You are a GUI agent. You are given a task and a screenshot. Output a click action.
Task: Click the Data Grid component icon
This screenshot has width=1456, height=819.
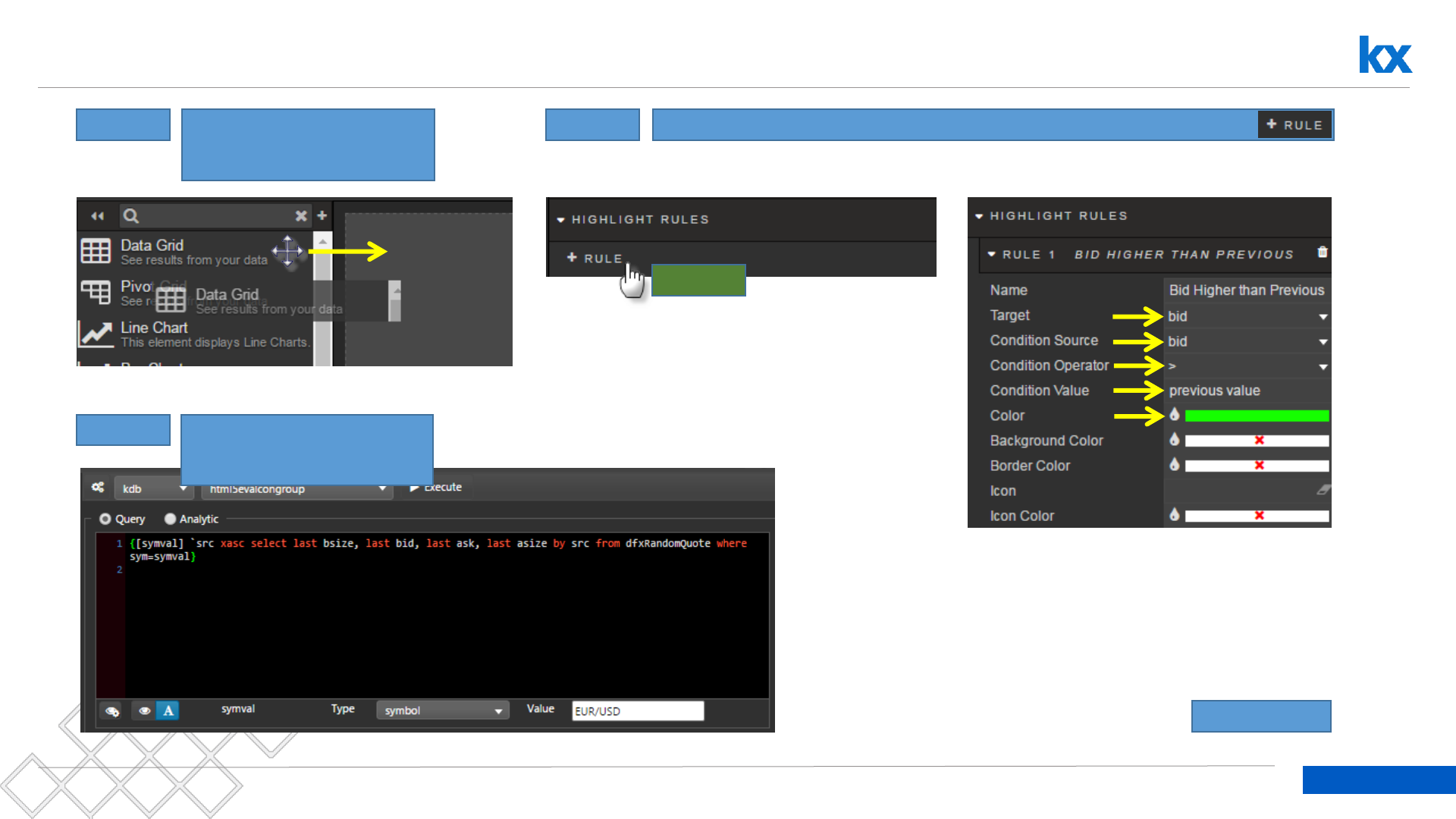96,251
